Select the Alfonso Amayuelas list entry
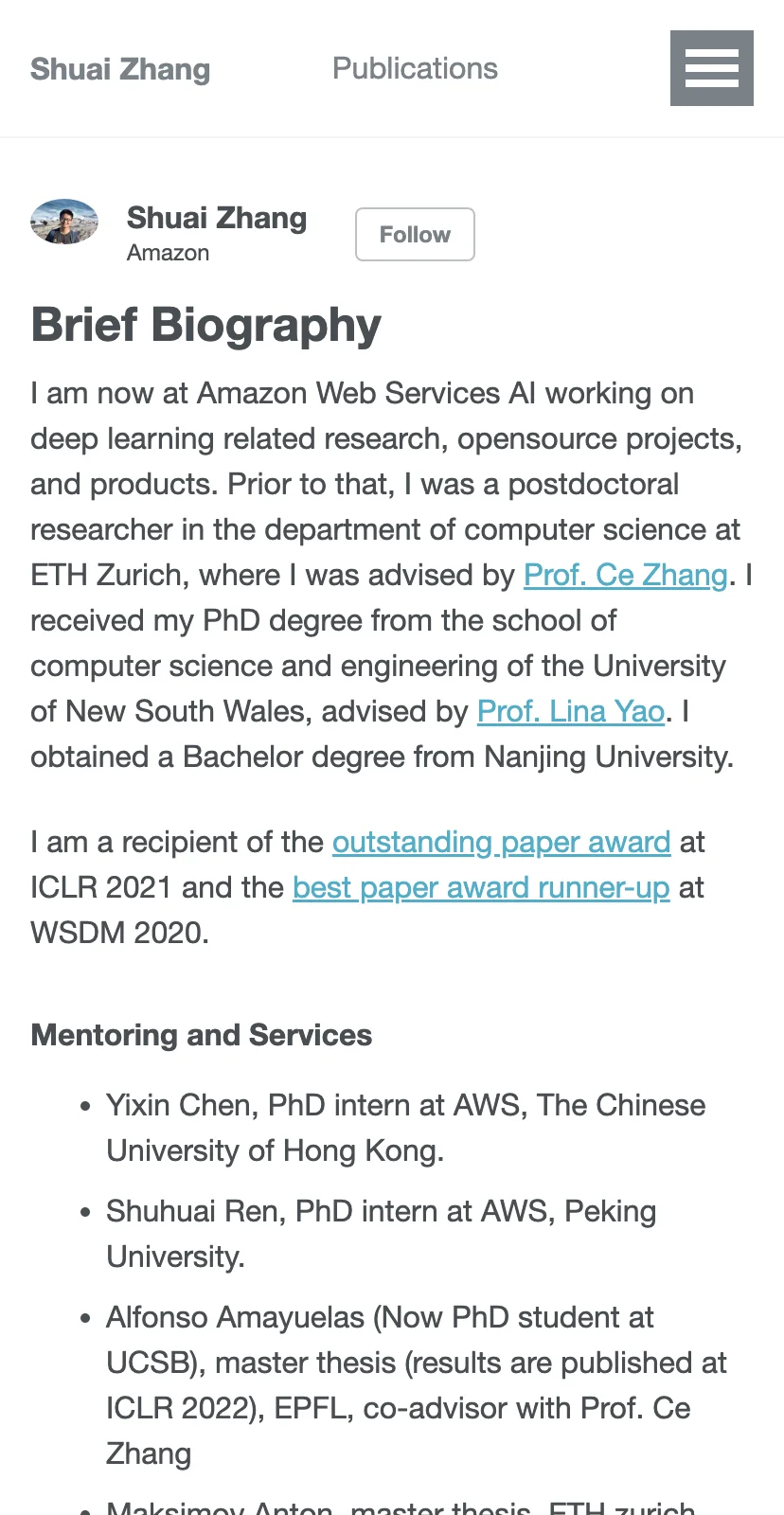Viewport: 784px width, 1515px height. [x=417, y=1385]
